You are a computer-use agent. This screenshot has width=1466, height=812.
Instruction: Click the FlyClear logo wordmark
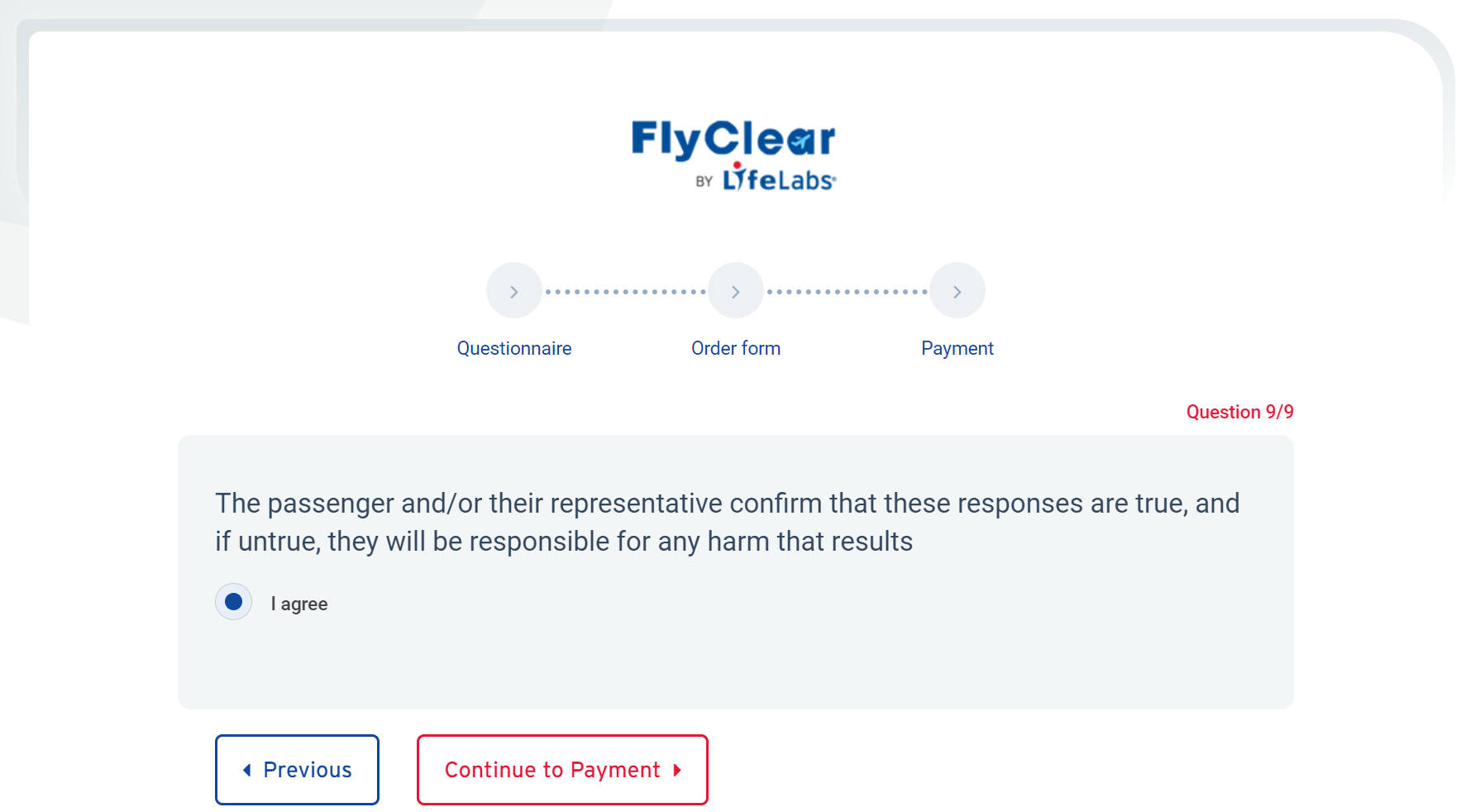[x=733, y=139]
